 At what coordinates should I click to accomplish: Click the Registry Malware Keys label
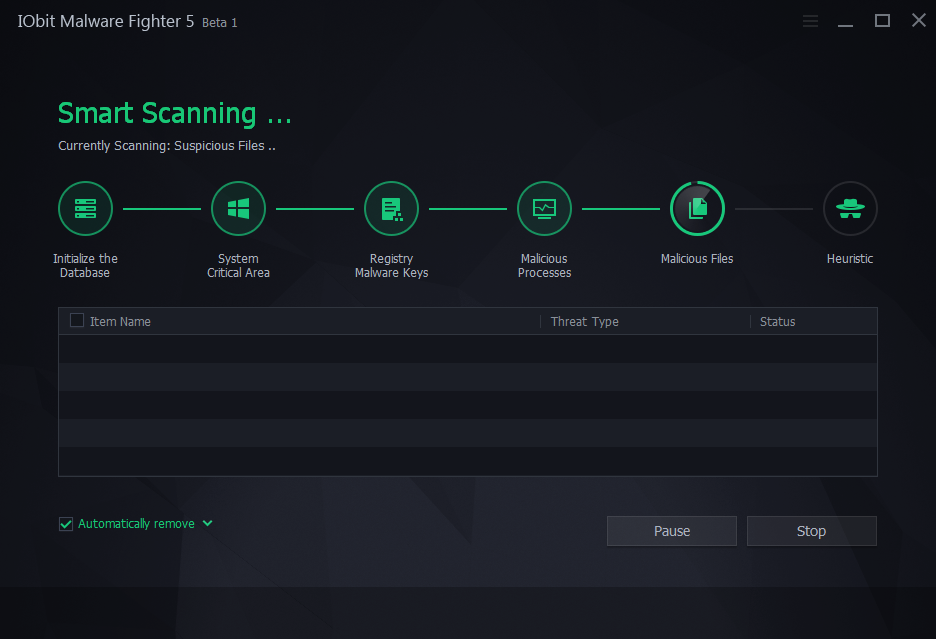pos(392,266)
